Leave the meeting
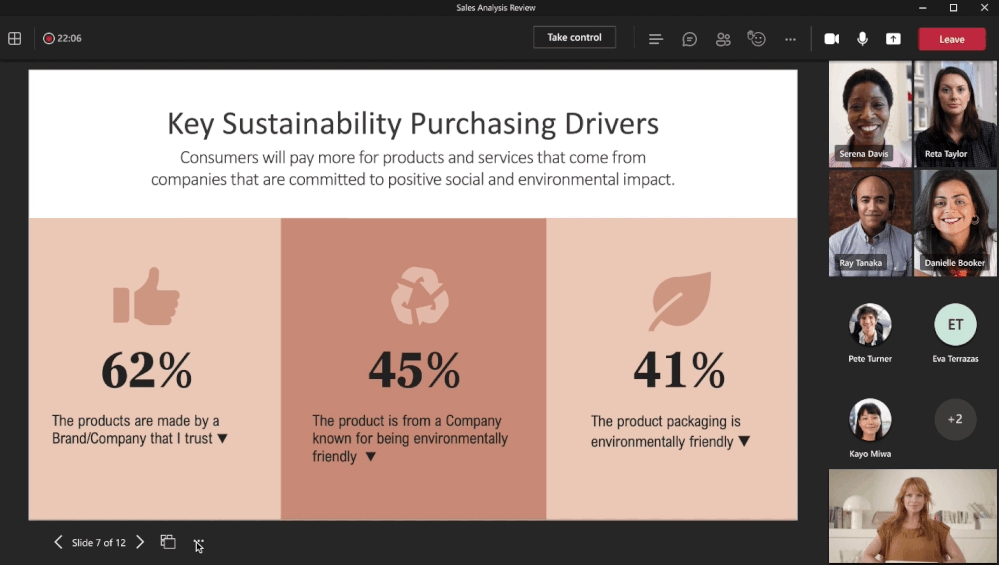The height and width of the screenshot is (565, 999). 951,39
